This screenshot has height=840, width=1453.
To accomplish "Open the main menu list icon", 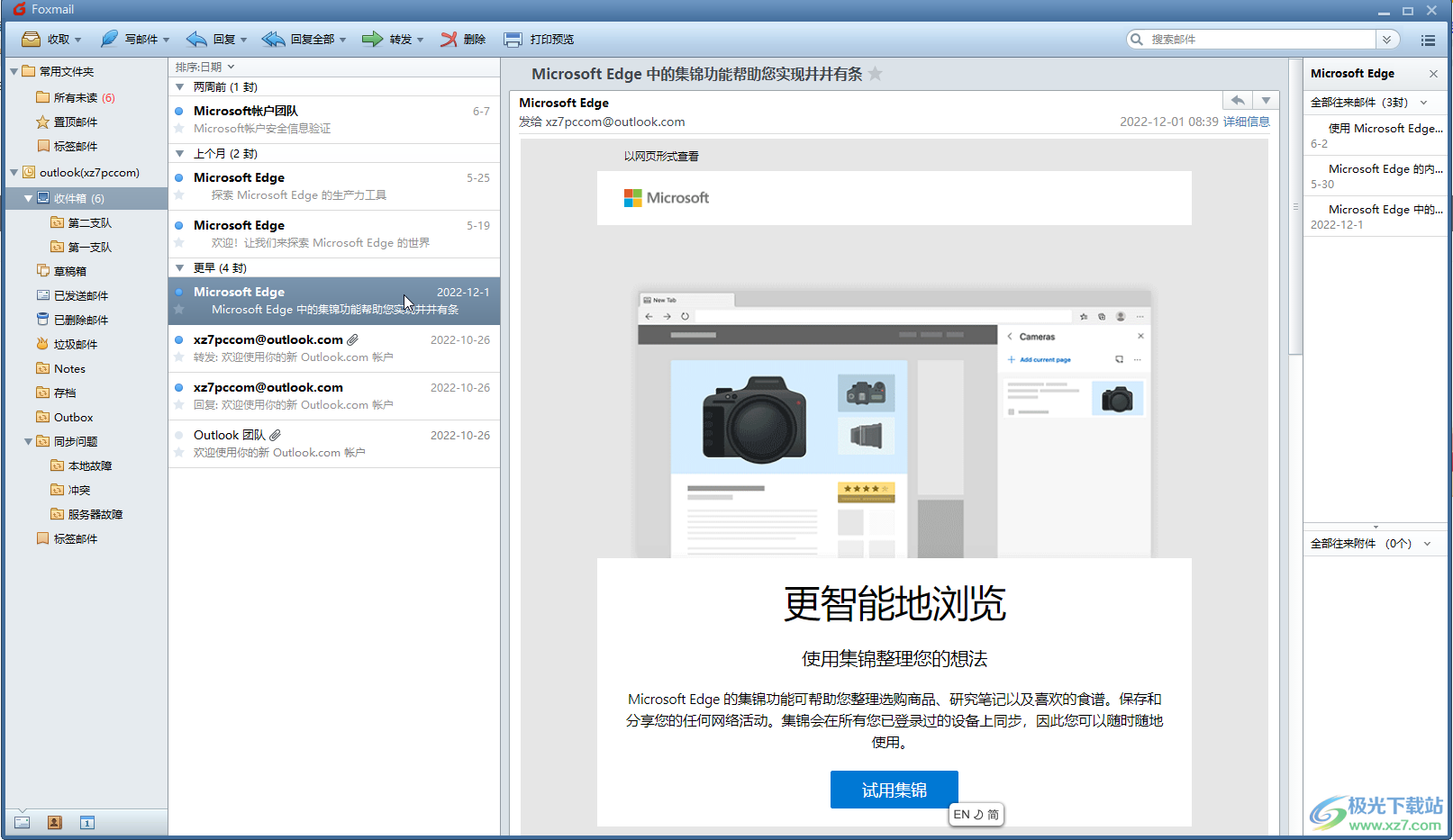I will [1428, 40].
